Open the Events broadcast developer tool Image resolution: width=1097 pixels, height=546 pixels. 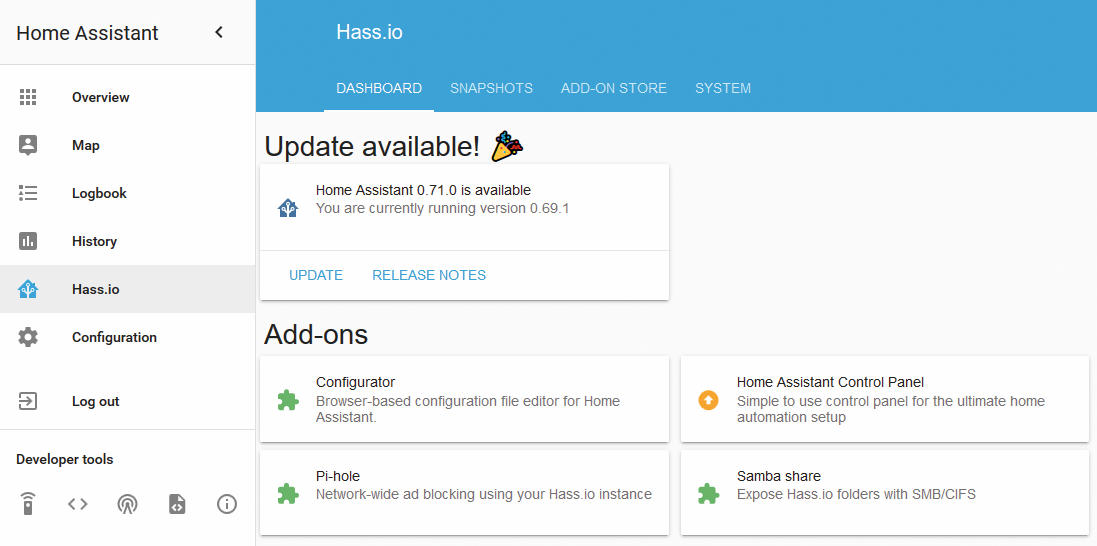pos(127,503)
